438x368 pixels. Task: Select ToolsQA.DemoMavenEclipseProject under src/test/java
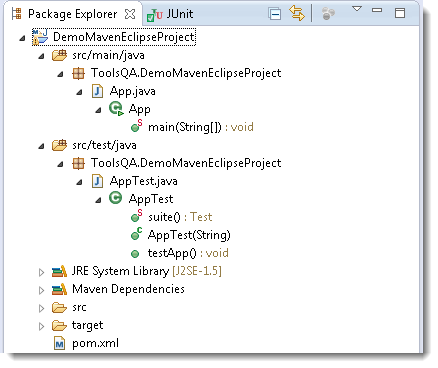coord(186,163)
